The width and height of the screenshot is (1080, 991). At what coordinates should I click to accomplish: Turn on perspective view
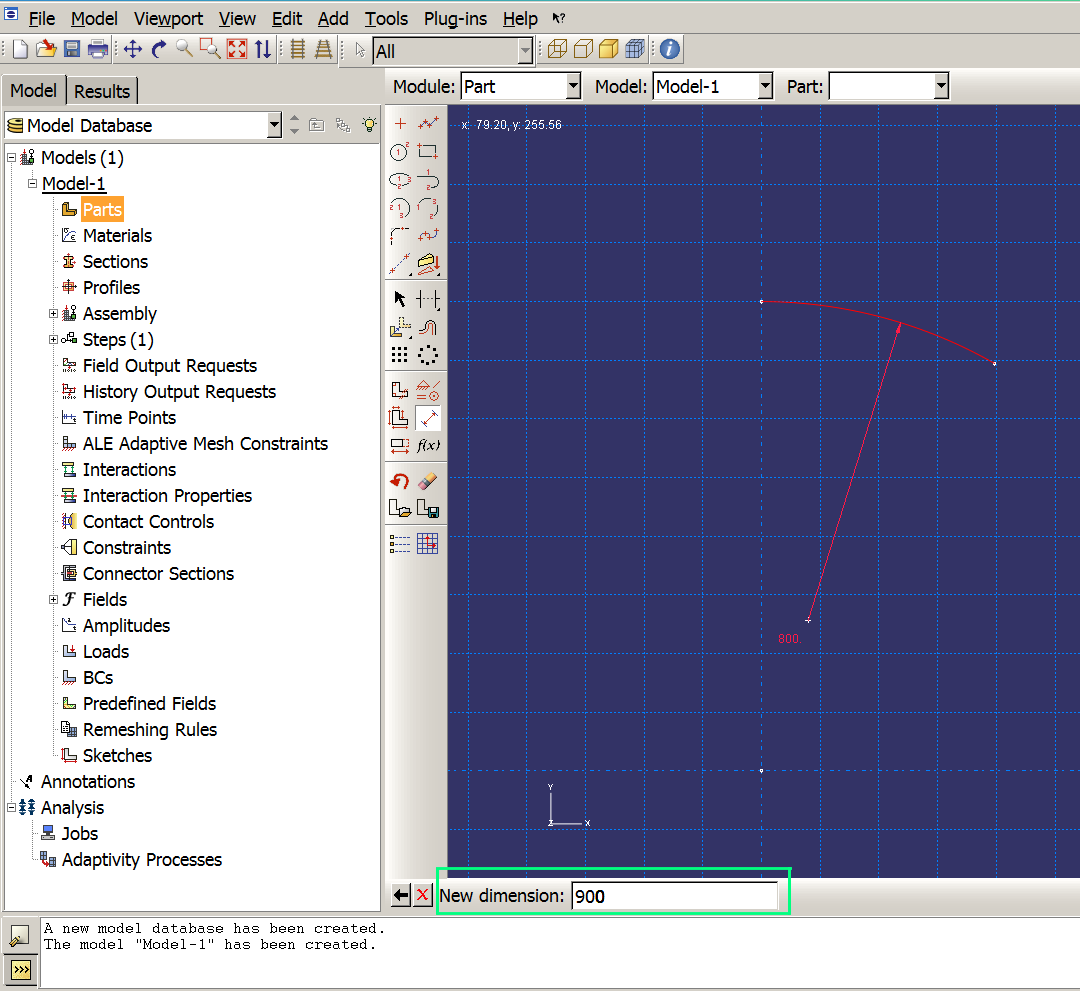(323, 49)
